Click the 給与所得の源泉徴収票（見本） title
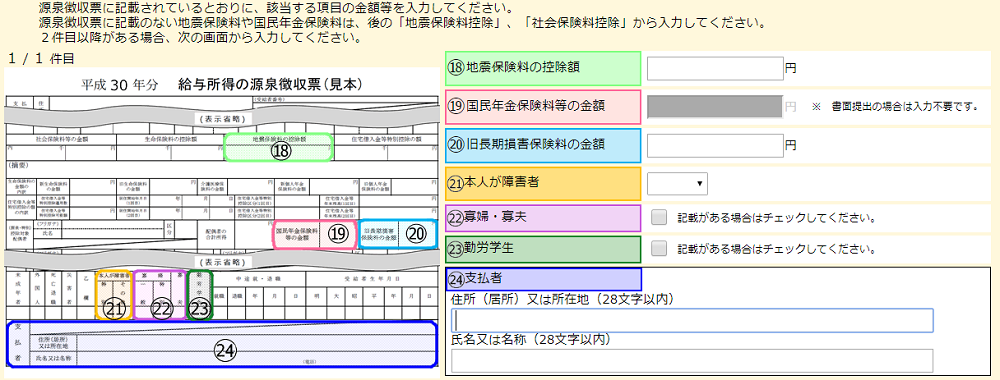Viewport: 1000px width, 380px height. coord(271,84)
